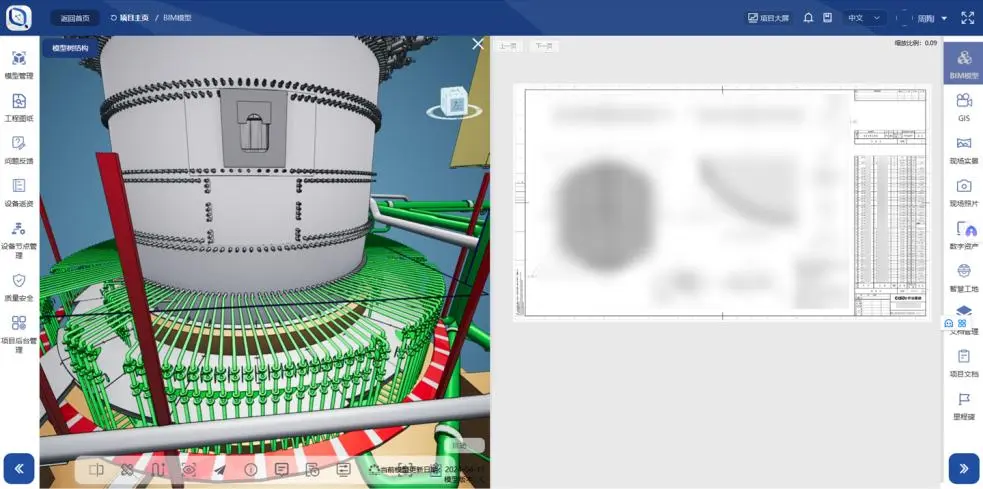Open 工程图纸 engineering drawings section
Image resolution: width=983 pixels, height=489 pixels.
pyautogui.click(x=19, y=107)
